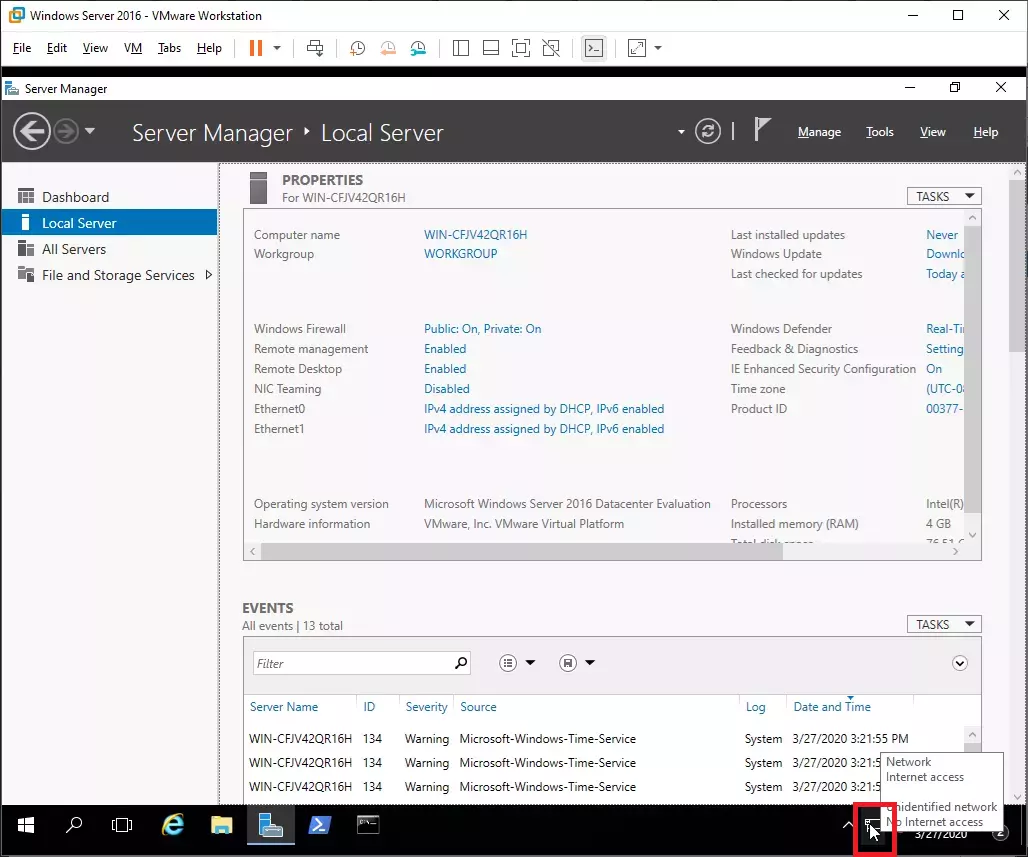1028x857 pixels.
Task: Show hidden system tray icons
Action: pos(846,825)
